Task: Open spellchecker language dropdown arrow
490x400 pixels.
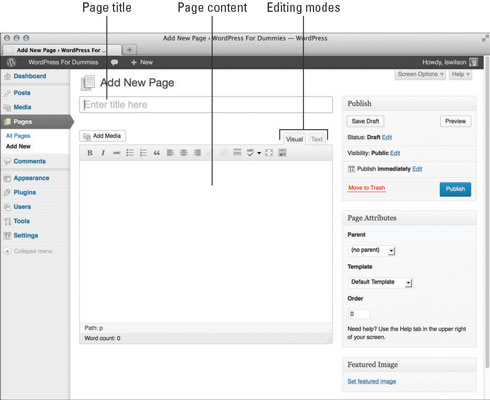Action: (x=259, y=153)
